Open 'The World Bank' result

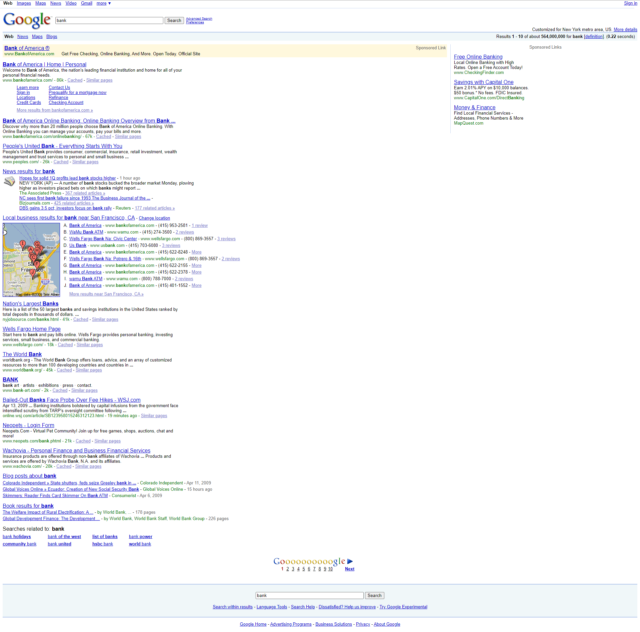pos(22,354)
